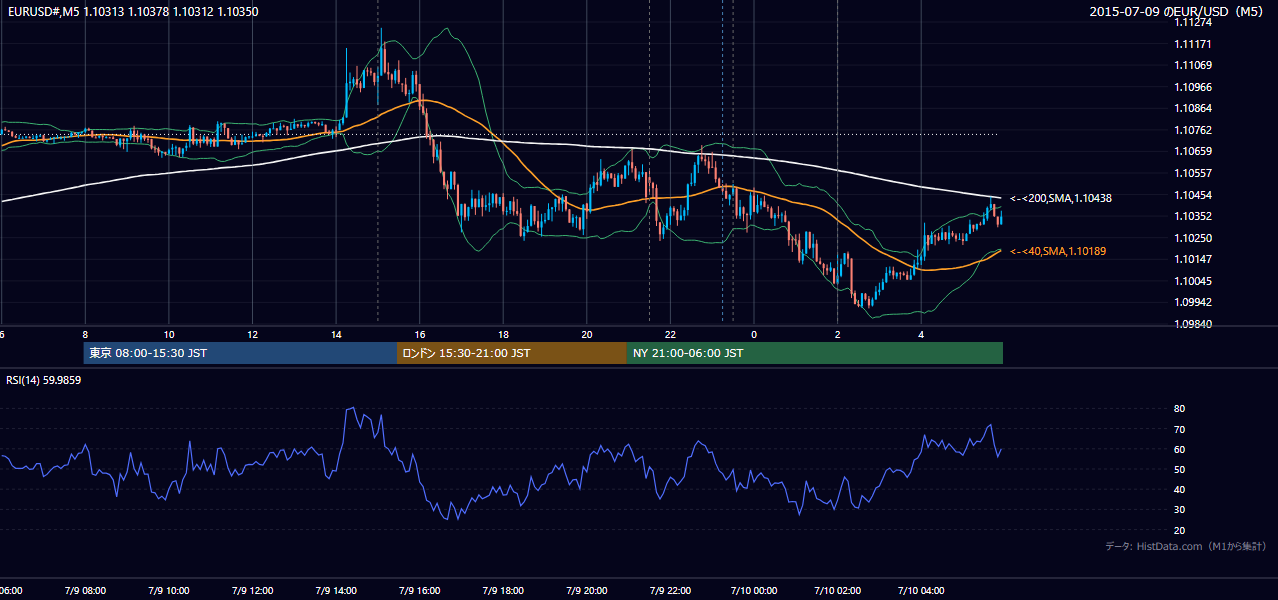
Task: Click price axis label 1.11274
Action: 1194,21
